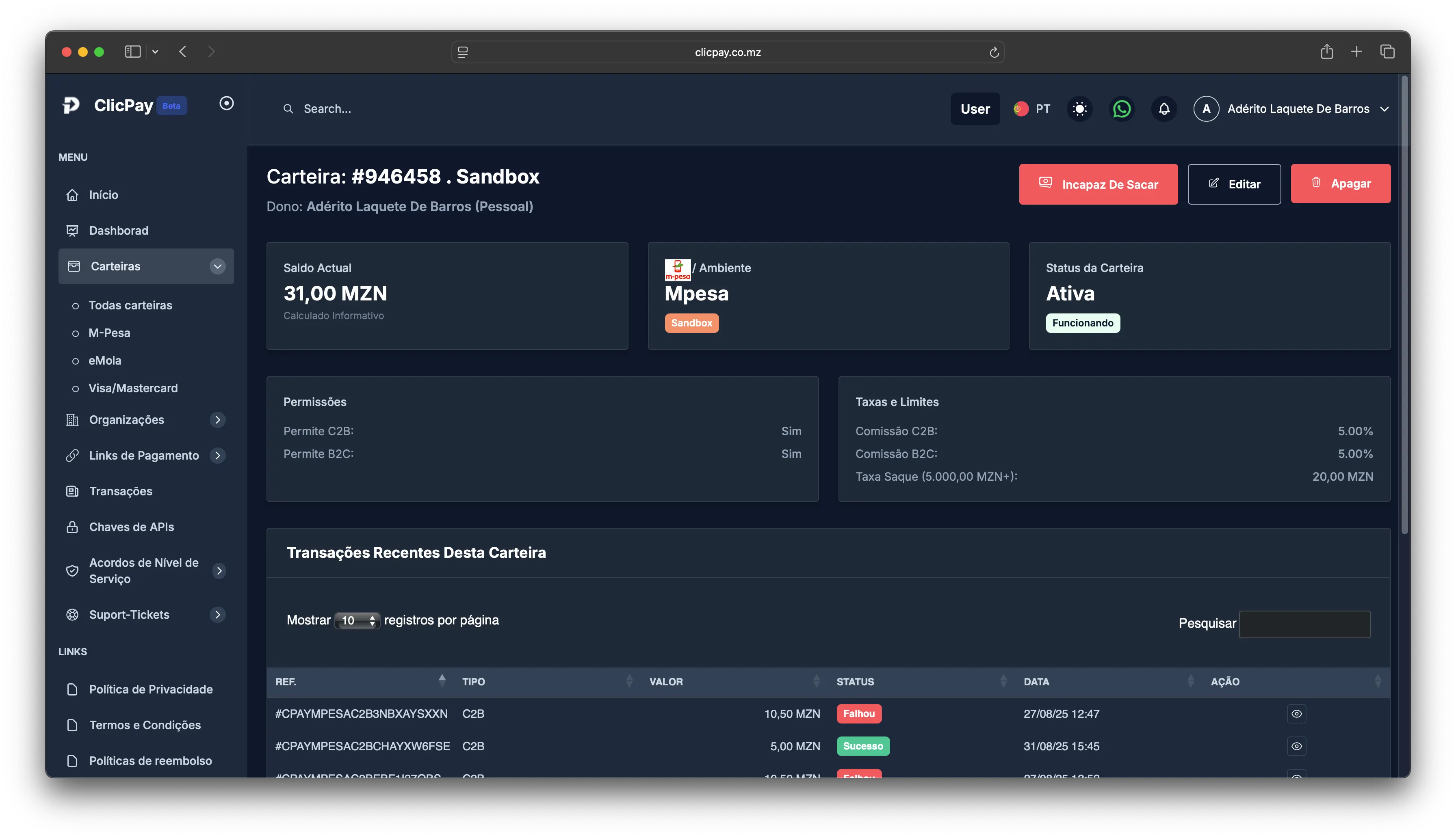Click the Sandbox environment badge

click(691, 324)
